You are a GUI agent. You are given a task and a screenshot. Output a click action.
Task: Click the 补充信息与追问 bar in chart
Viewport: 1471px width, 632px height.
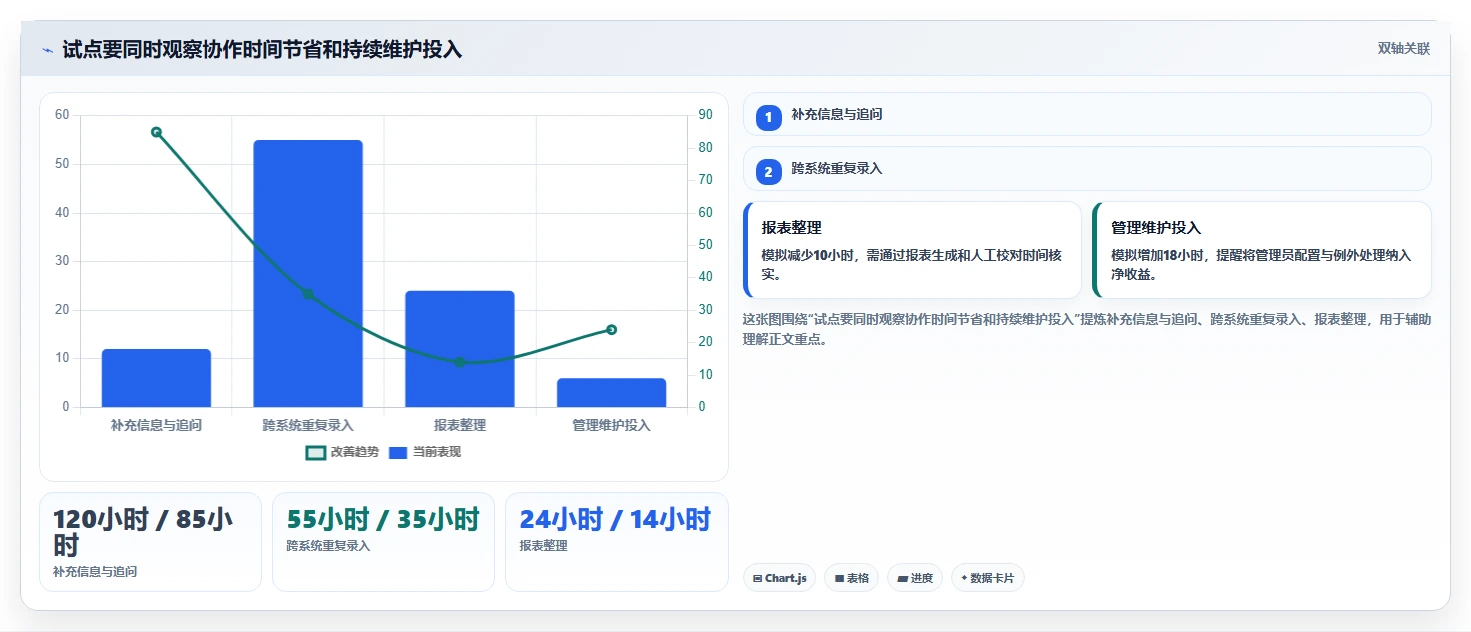[156, 378]
